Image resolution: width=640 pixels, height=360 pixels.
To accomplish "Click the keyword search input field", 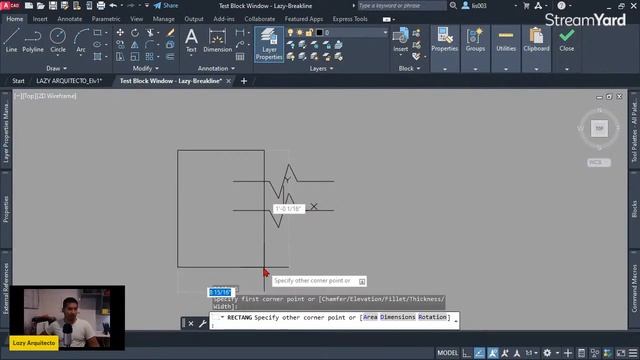I will point(402,6).
